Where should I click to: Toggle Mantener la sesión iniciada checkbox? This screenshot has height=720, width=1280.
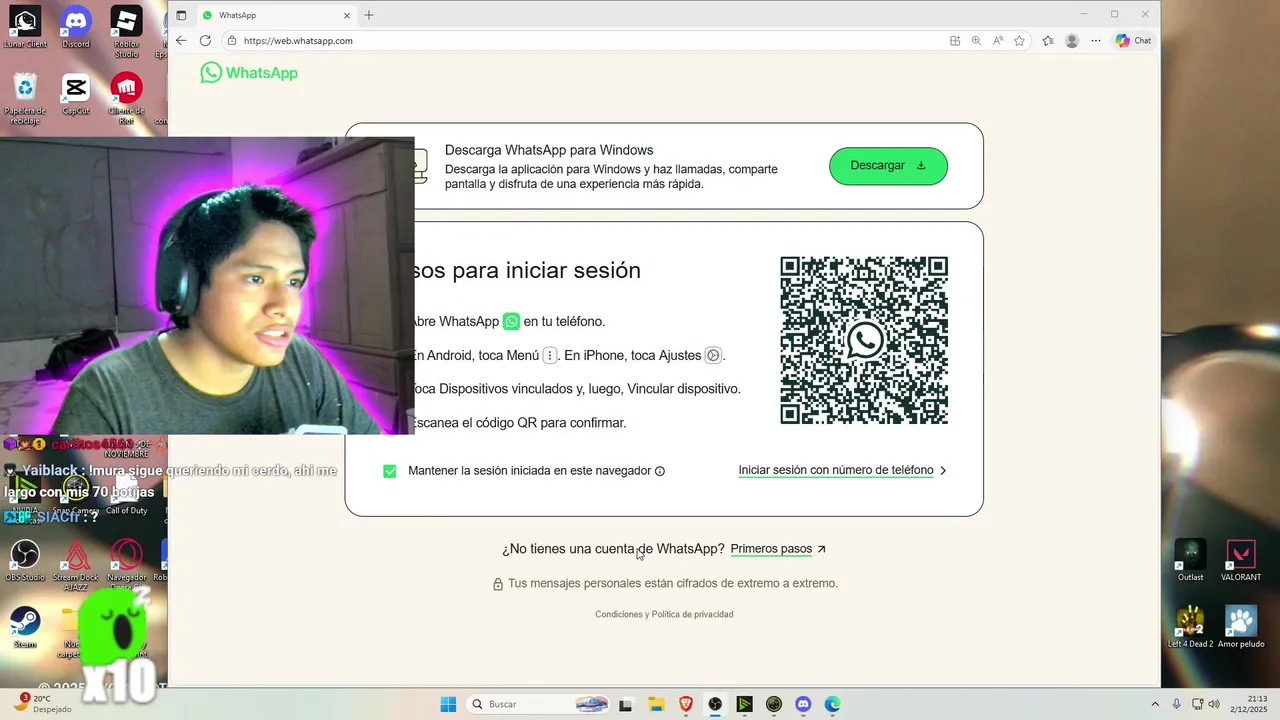click(x=390, y=471)
